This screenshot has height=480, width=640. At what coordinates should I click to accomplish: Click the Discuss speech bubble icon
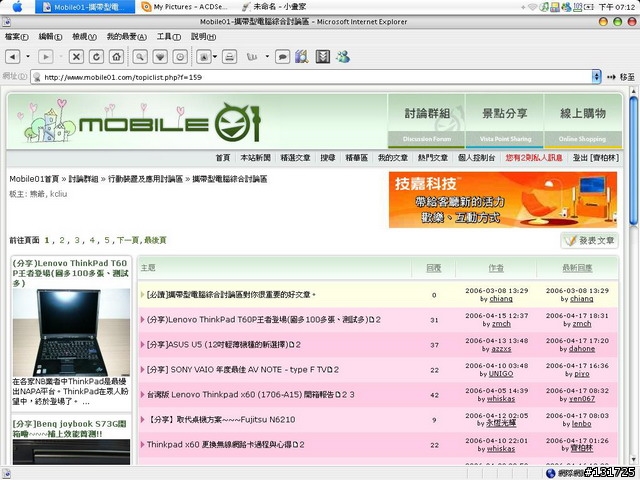pos(282,57)
